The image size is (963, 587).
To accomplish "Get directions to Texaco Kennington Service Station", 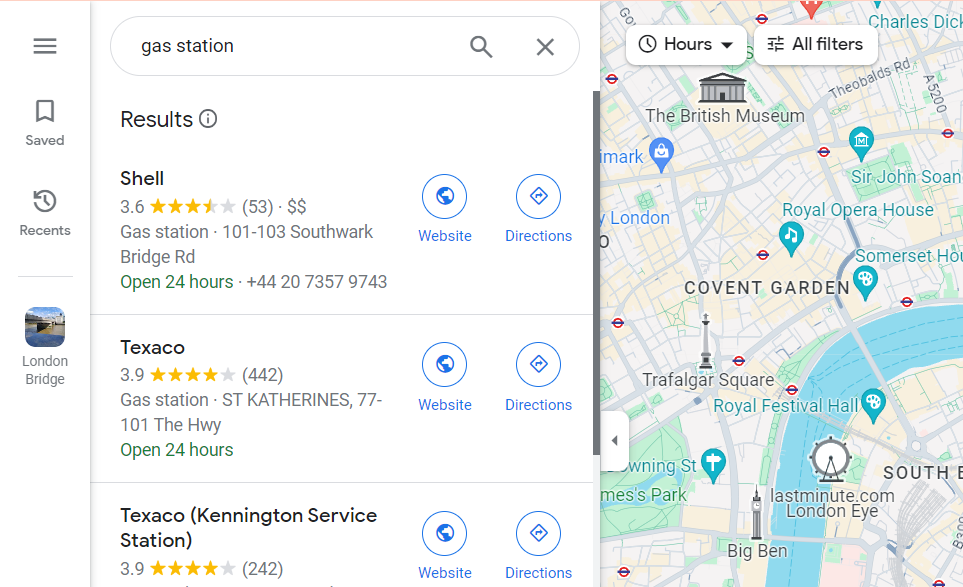I will pos(539,533).
